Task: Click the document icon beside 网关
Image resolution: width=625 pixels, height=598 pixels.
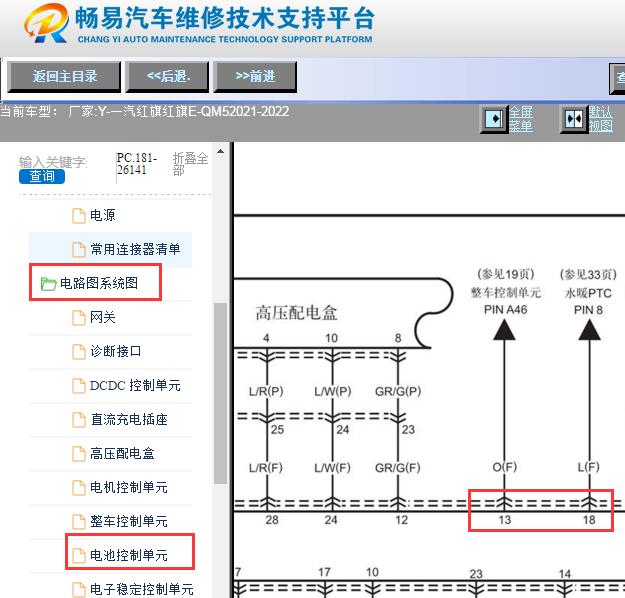Action: (79, 318)
